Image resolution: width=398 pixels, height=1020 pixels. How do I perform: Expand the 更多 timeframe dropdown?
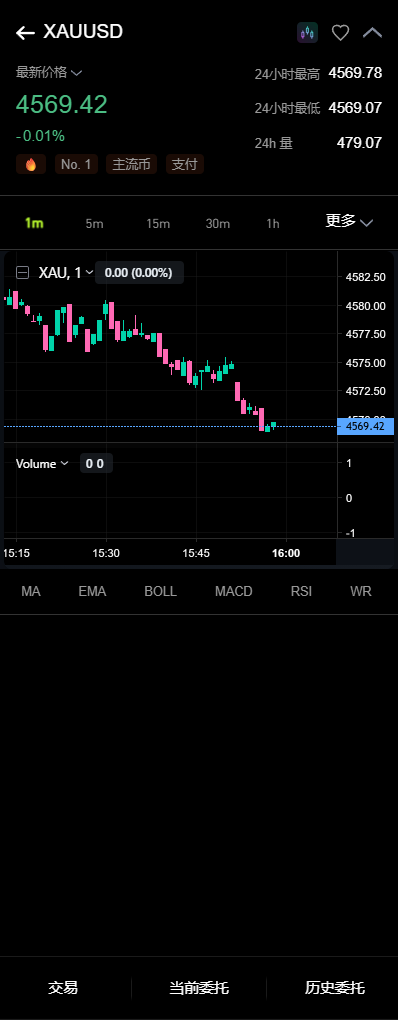(x=349, y=221)
